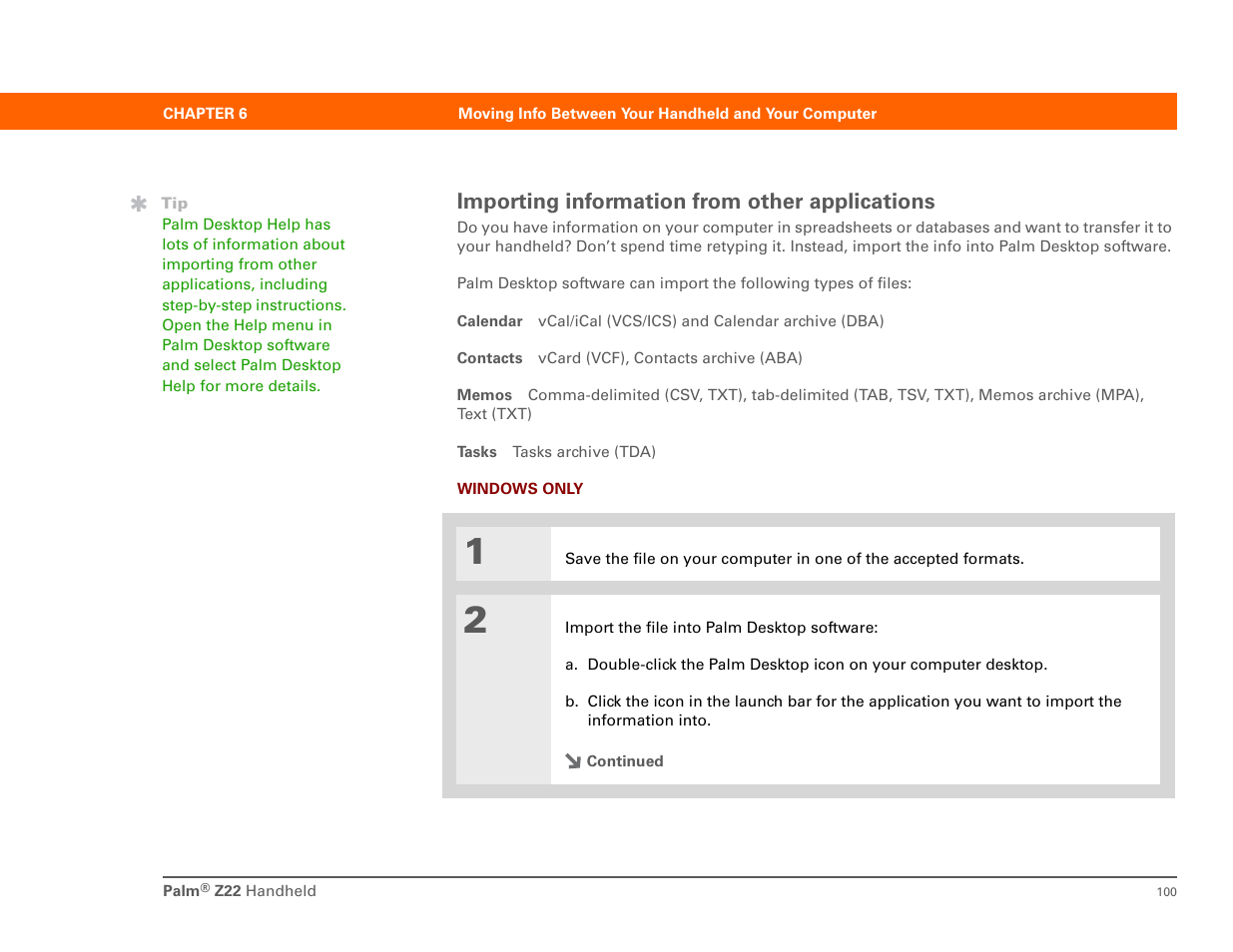The height and width of the screenshot is (952, 1233).
Task: Click the 'Palm® Z22 Handheld' footer text
Action: (240, 891)
